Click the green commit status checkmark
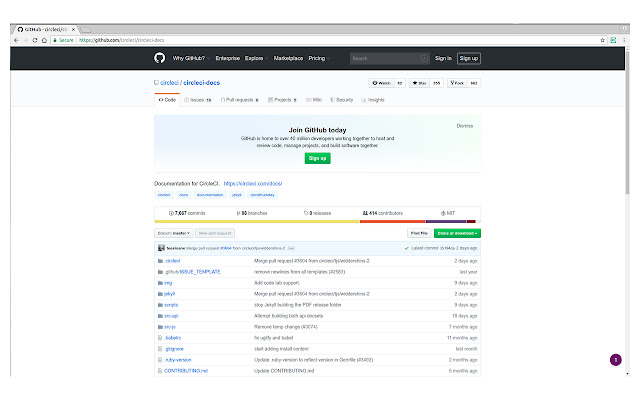The image size is (640, 400). click(x=407, y=248)
